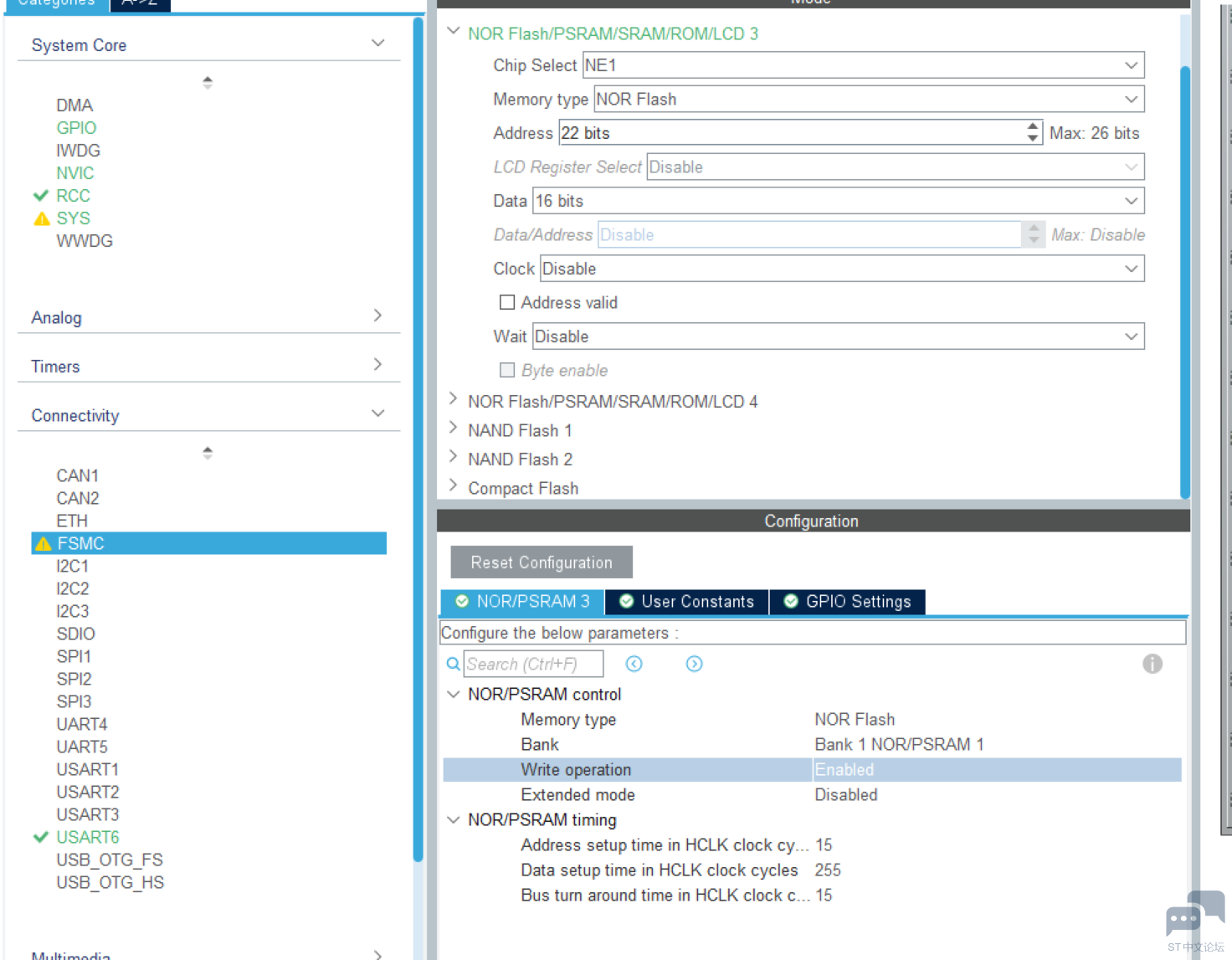Click Extended mode Disabled value
Screen dimensions: 1232x960
click(x=846, y=795)
